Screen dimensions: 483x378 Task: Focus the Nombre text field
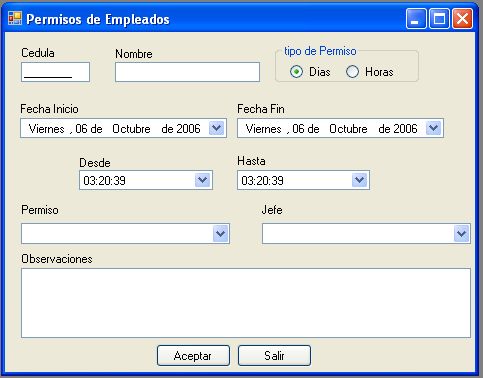(187, 72)
